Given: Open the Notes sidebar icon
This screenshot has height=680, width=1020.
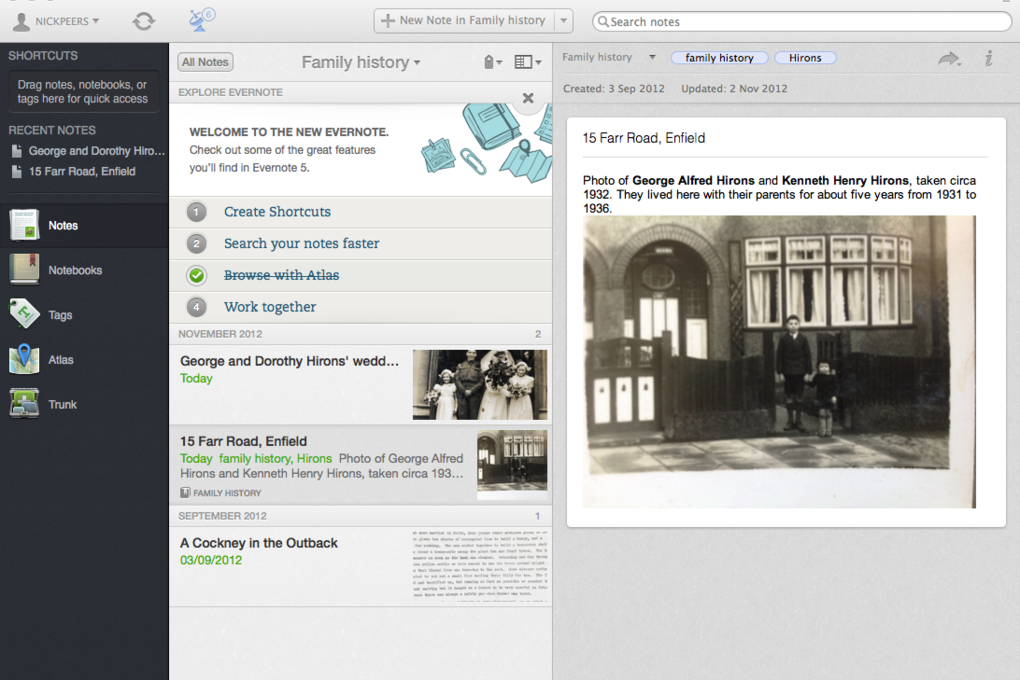Looking at the screenshot, I should click(x=24, y=225).
